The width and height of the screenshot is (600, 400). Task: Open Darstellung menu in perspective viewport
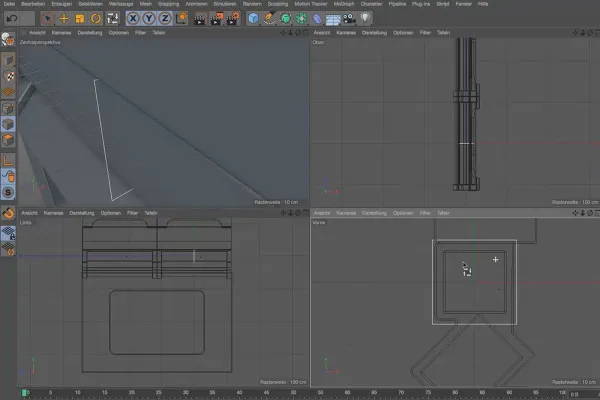[x=90, y=33]
